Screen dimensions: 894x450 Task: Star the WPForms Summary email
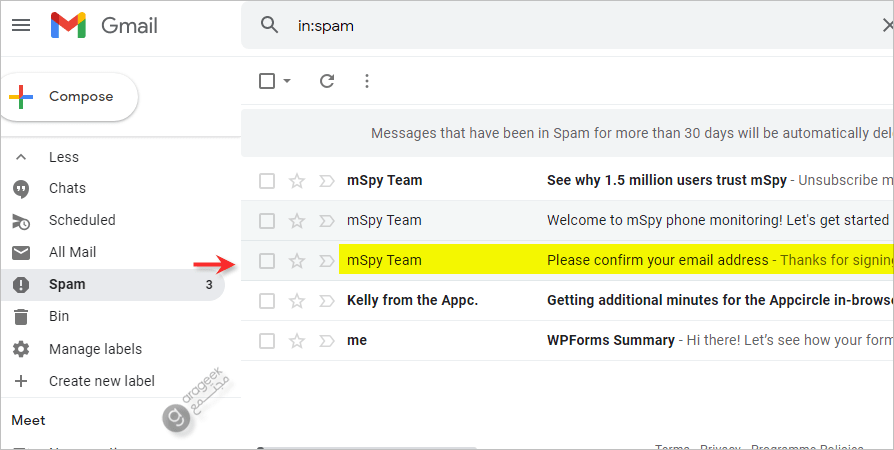(296, 341)
